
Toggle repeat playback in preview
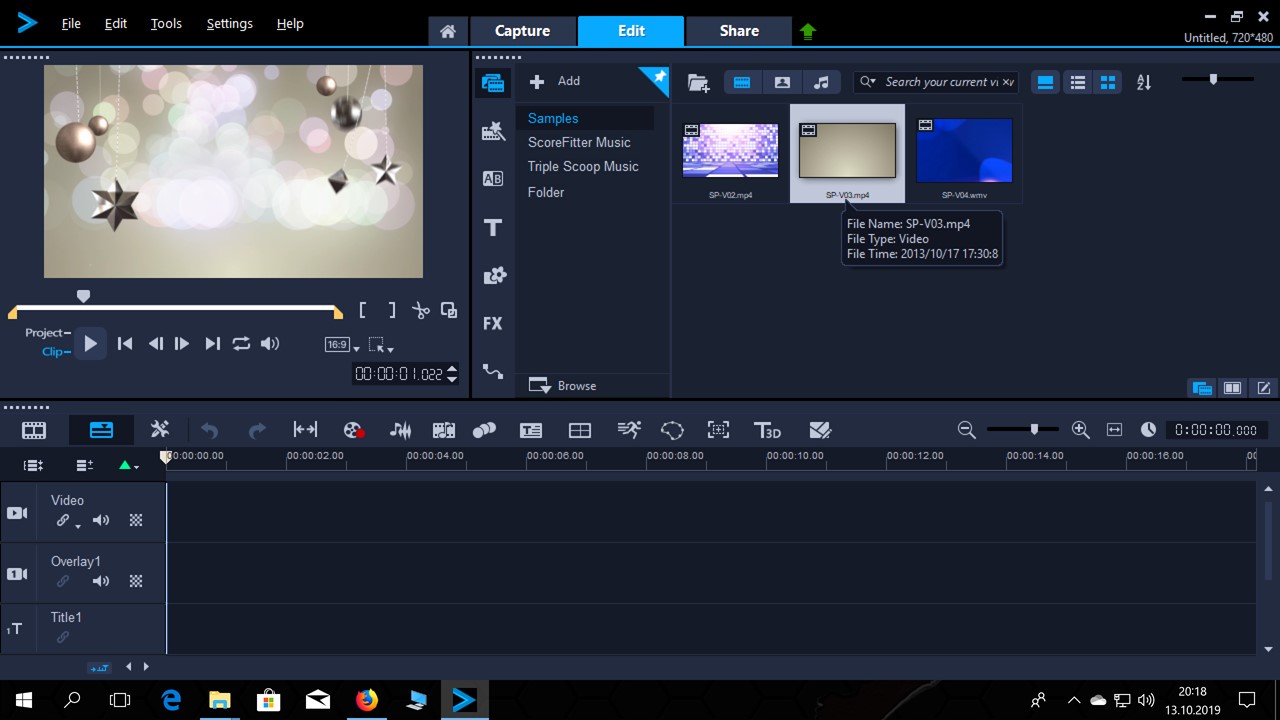[x=241, y=344]
